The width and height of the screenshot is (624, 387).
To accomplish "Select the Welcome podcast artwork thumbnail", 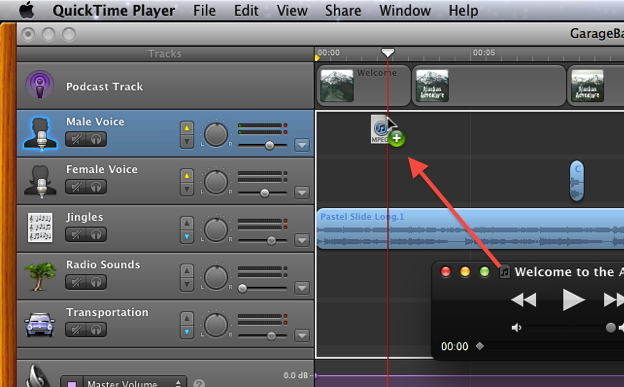I will point(337,85).
